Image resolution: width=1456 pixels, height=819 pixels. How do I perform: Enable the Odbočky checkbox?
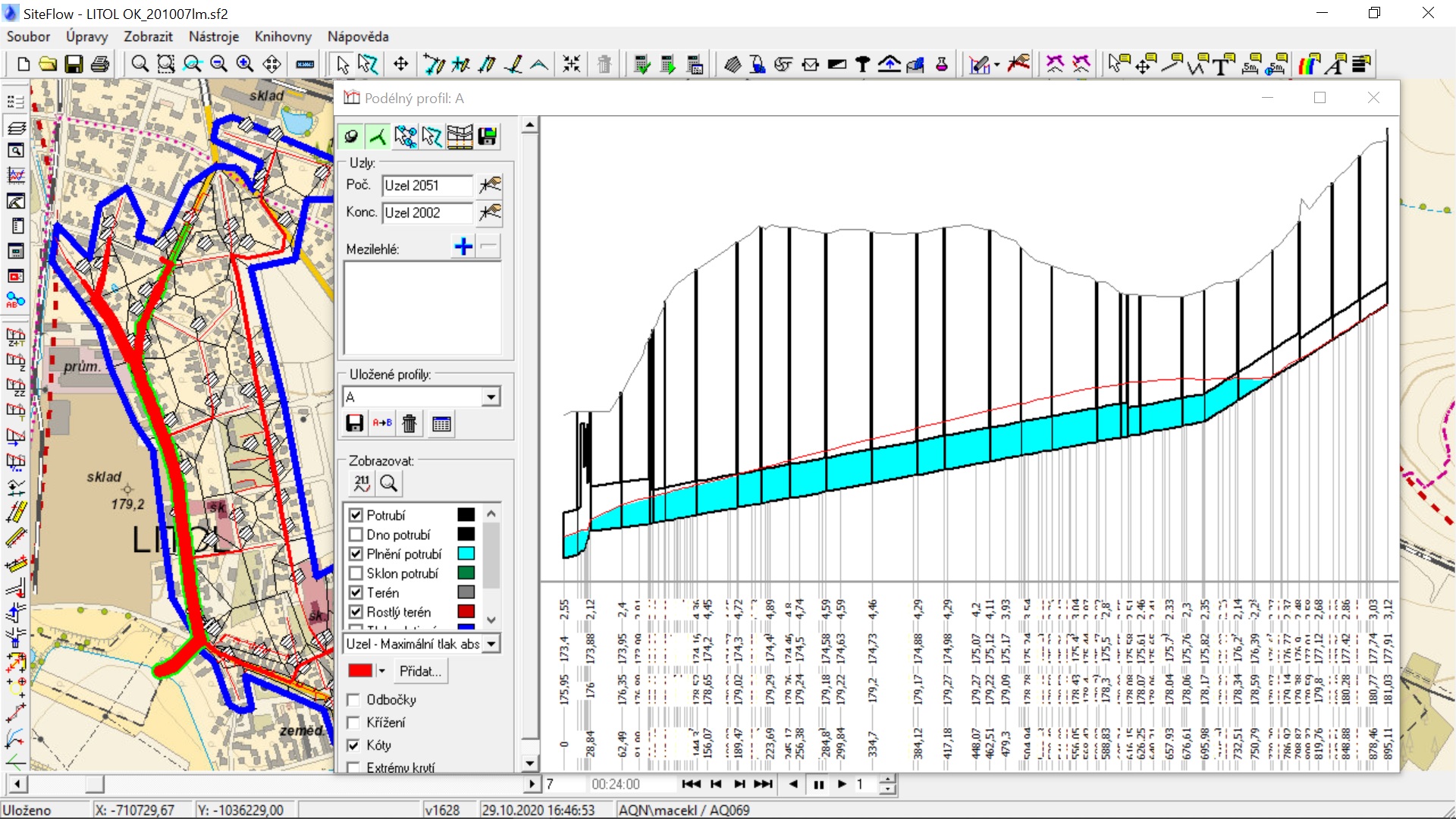[x=353, y=700]
